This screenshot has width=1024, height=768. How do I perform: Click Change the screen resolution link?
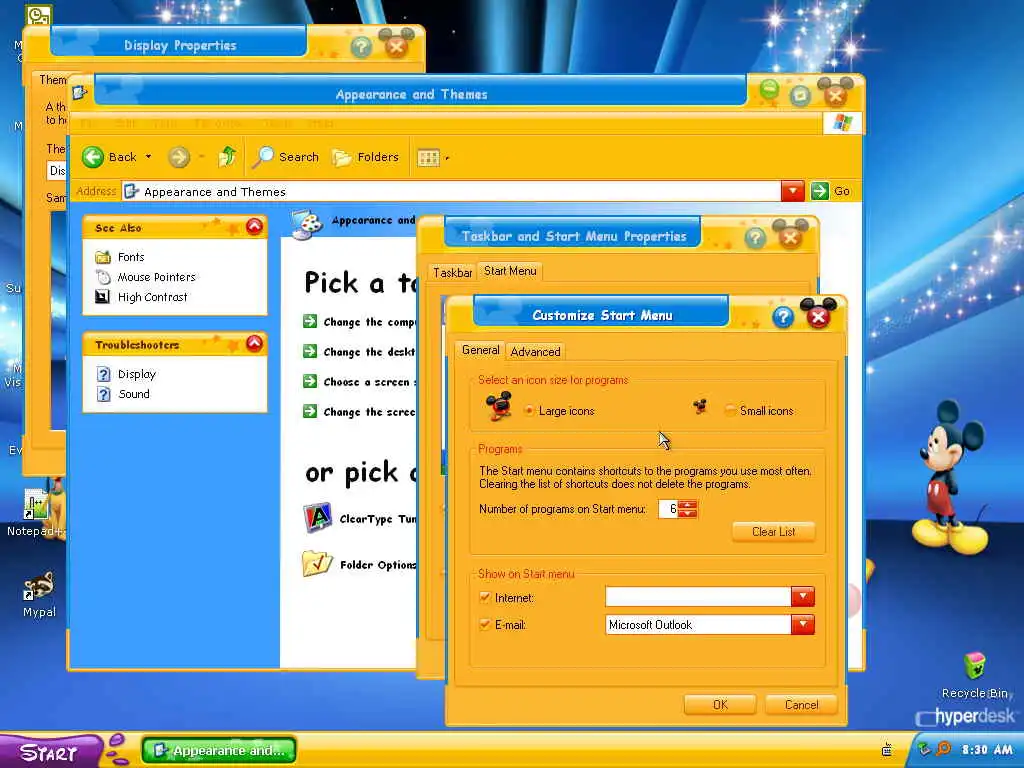(369, 412)
